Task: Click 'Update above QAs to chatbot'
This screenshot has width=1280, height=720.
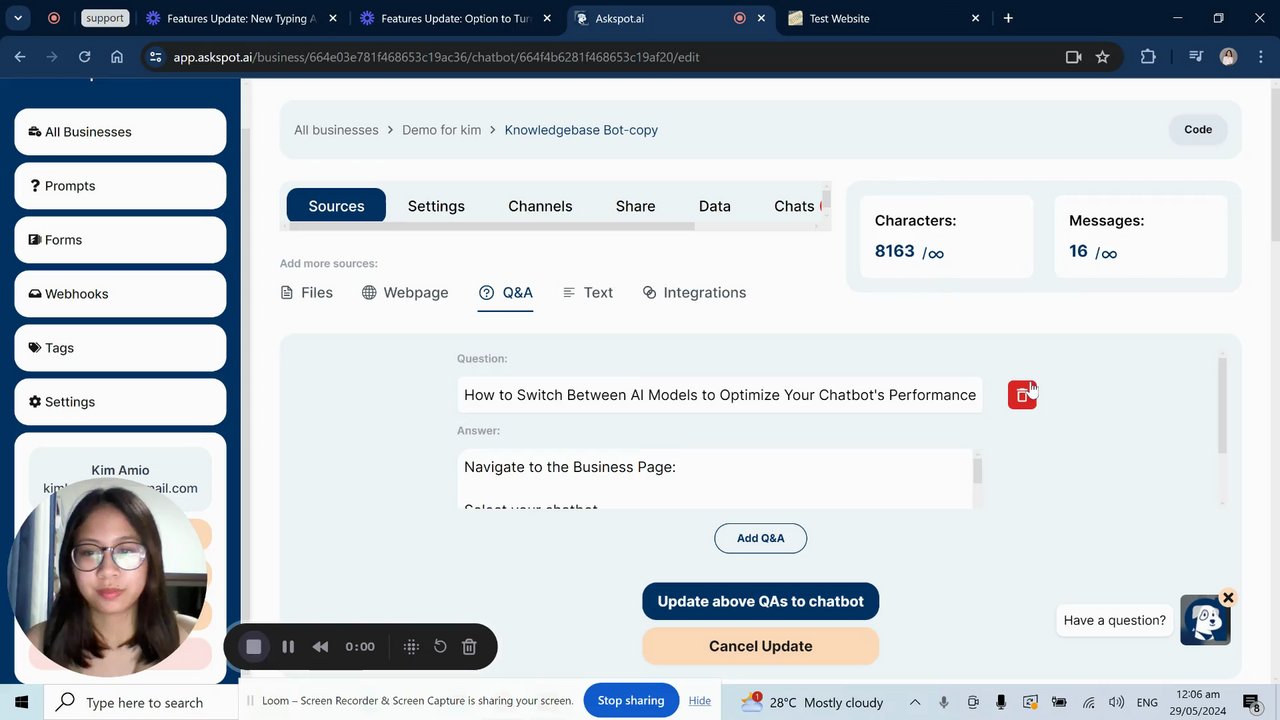Action: pyautogui.click(x=760, y=601)
